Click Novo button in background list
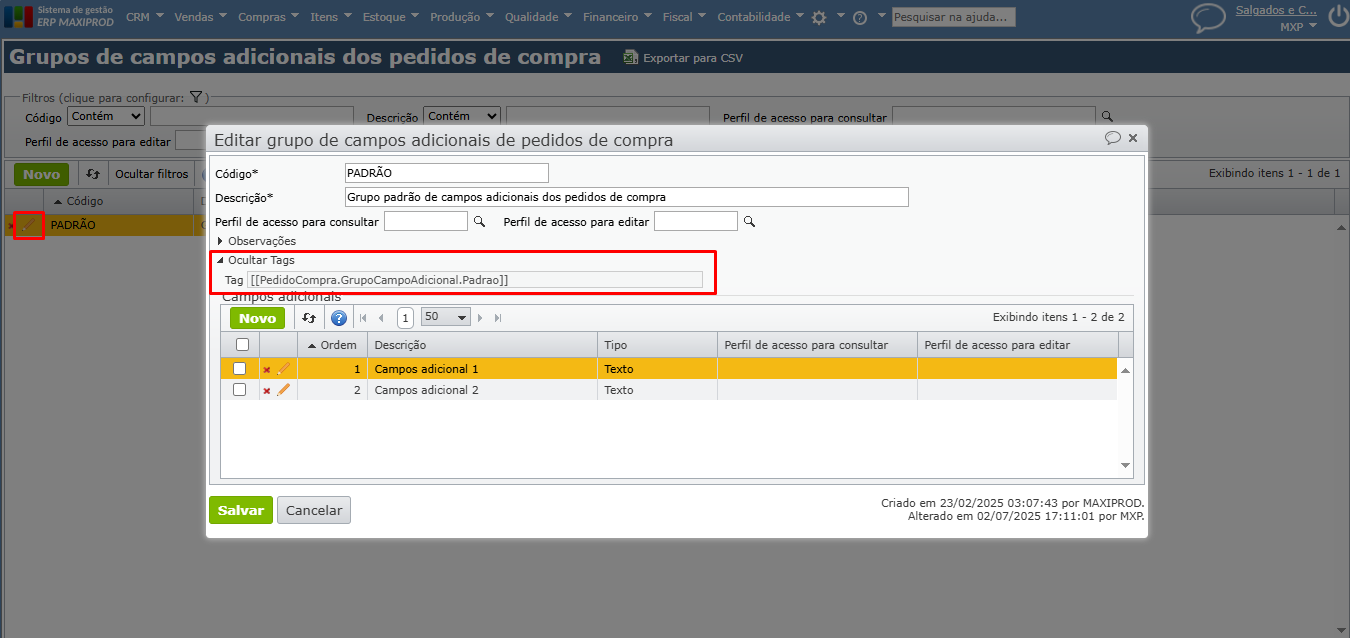The width and height of the screenshot is (1350, 638). [41, 174]
